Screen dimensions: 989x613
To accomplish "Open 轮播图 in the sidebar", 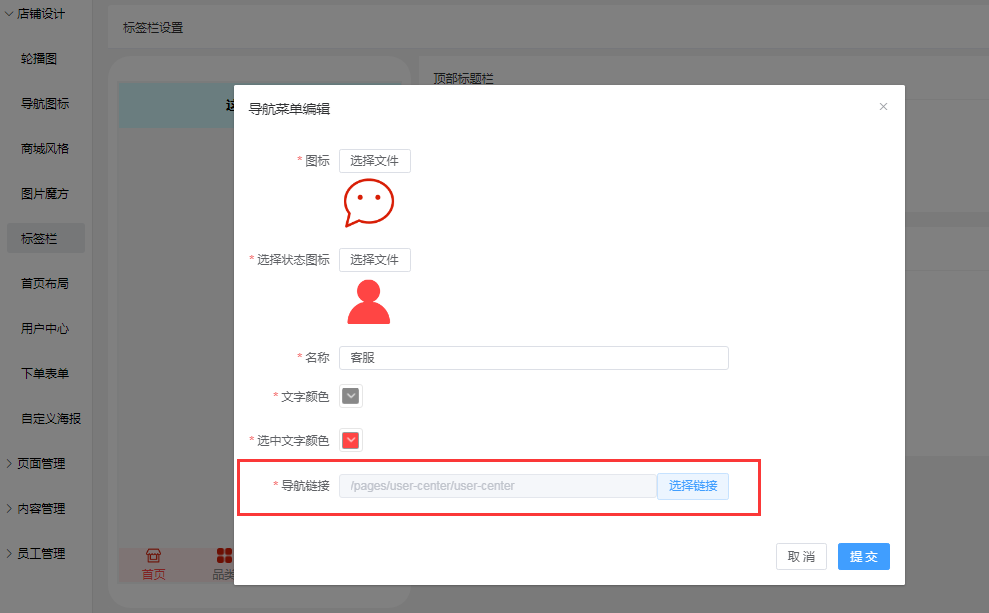I will pos(39,59).
